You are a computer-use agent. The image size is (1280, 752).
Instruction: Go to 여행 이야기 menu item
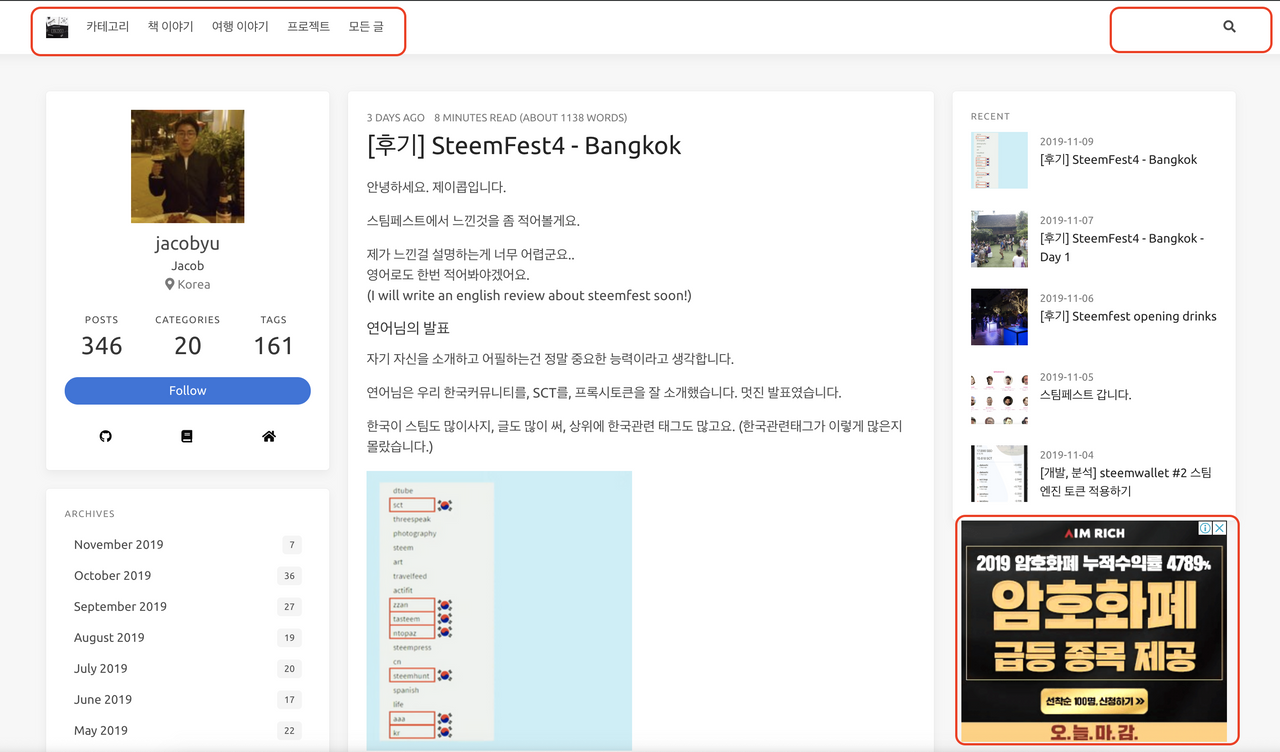pyautogui.click(x=240, y=27)
